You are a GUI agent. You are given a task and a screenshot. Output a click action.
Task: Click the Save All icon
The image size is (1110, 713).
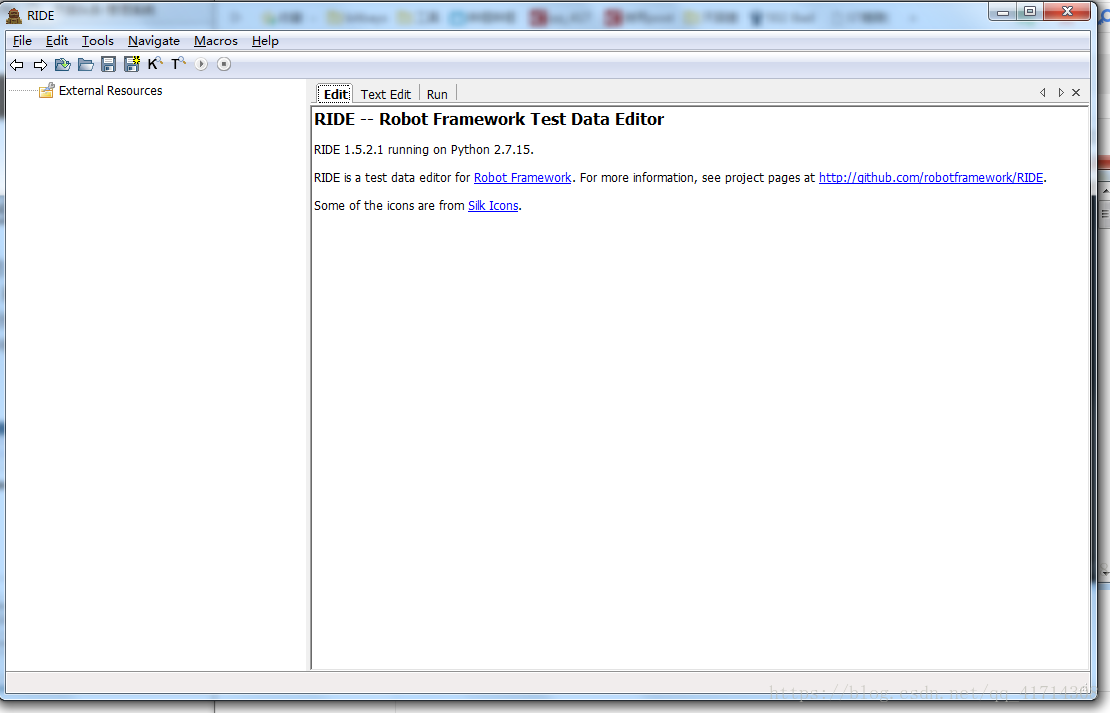[x=132, y=64]
